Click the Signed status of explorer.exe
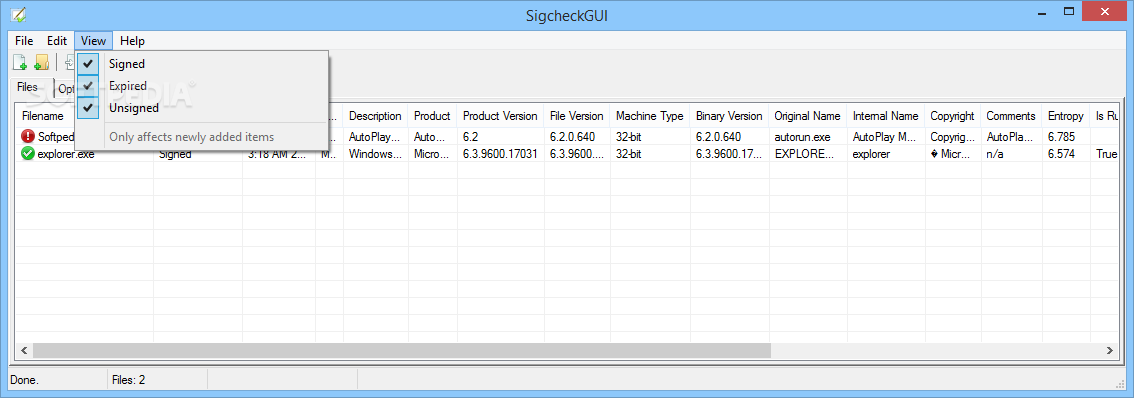Viewport: 1134px width, 398px height. [175, 153]
